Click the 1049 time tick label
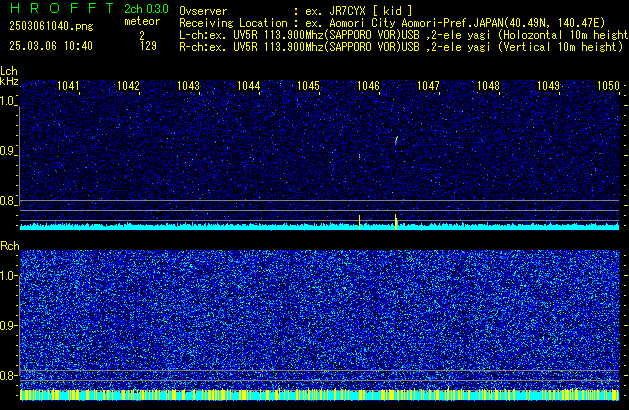Screen dimensions: 629x410 point(548,86)
